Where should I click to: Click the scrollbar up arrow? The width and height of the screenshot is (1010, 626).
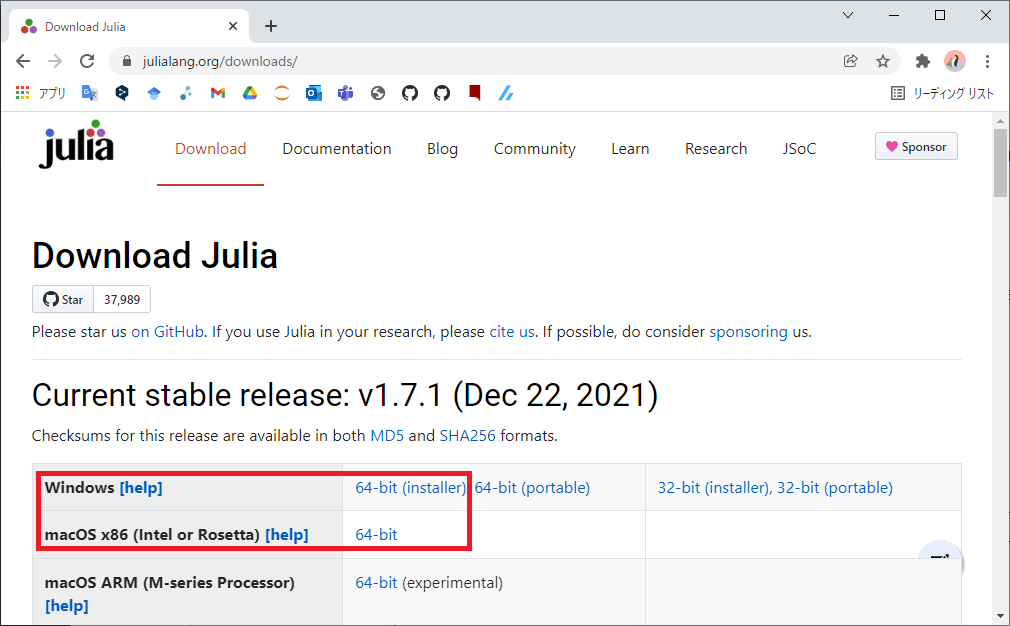tap(1000, 120)
